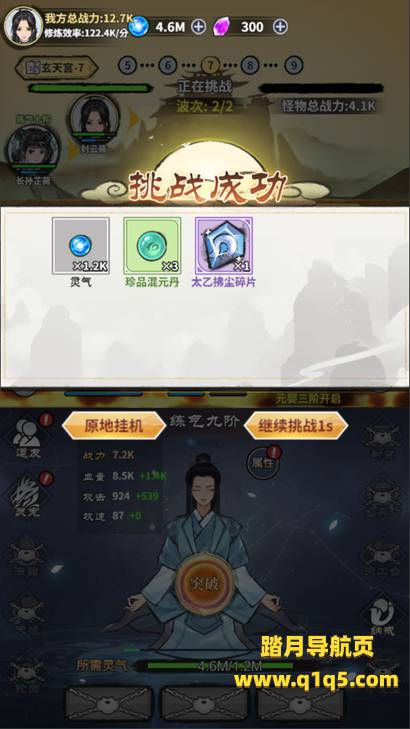The image size is (410, 729).
Task: Jump to stage 5 node
Action: (128, 66)
